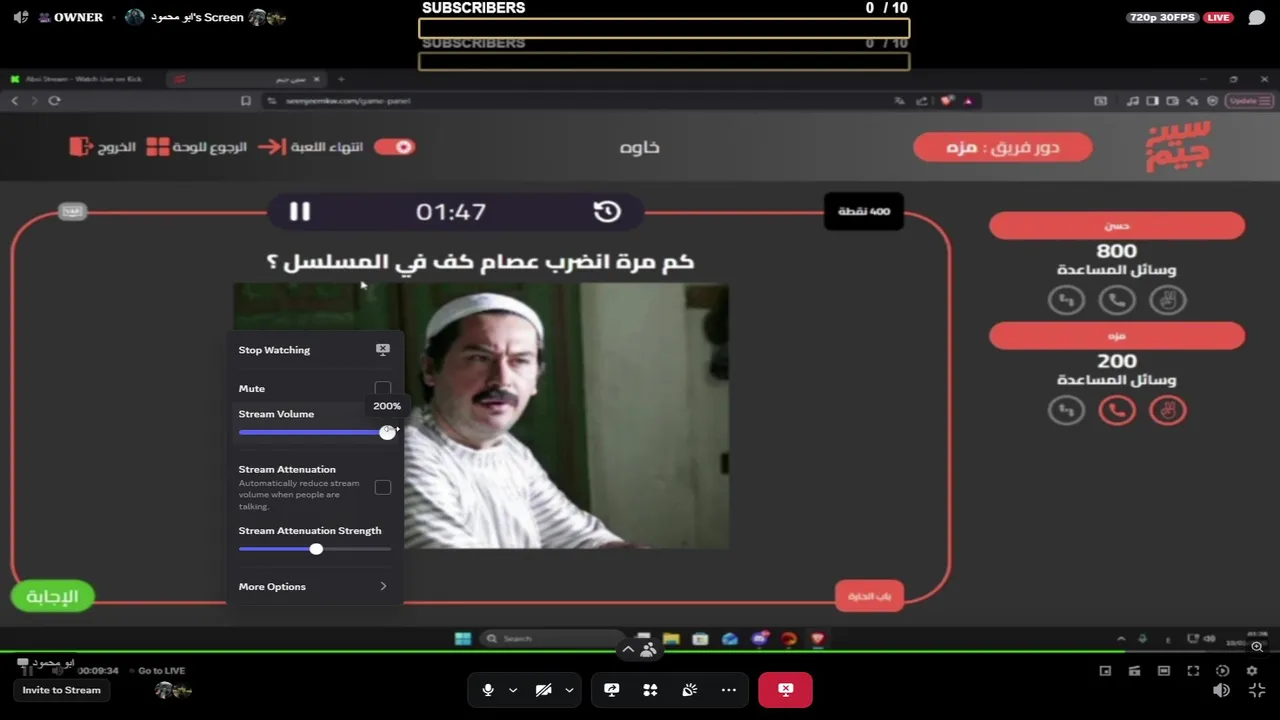Click the speaker icon next to OWNER
This screenshot has height=720, width=1280.
tap(20, 17)
